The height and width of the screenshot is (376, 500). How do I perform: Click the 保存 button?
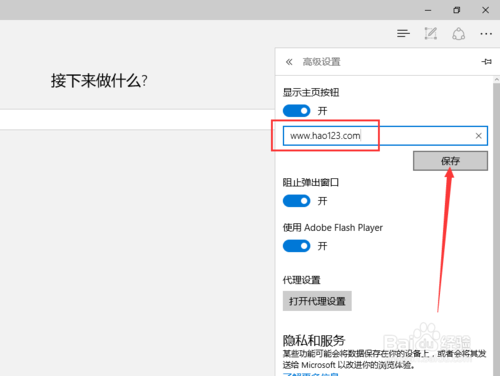tap(450, 161)
